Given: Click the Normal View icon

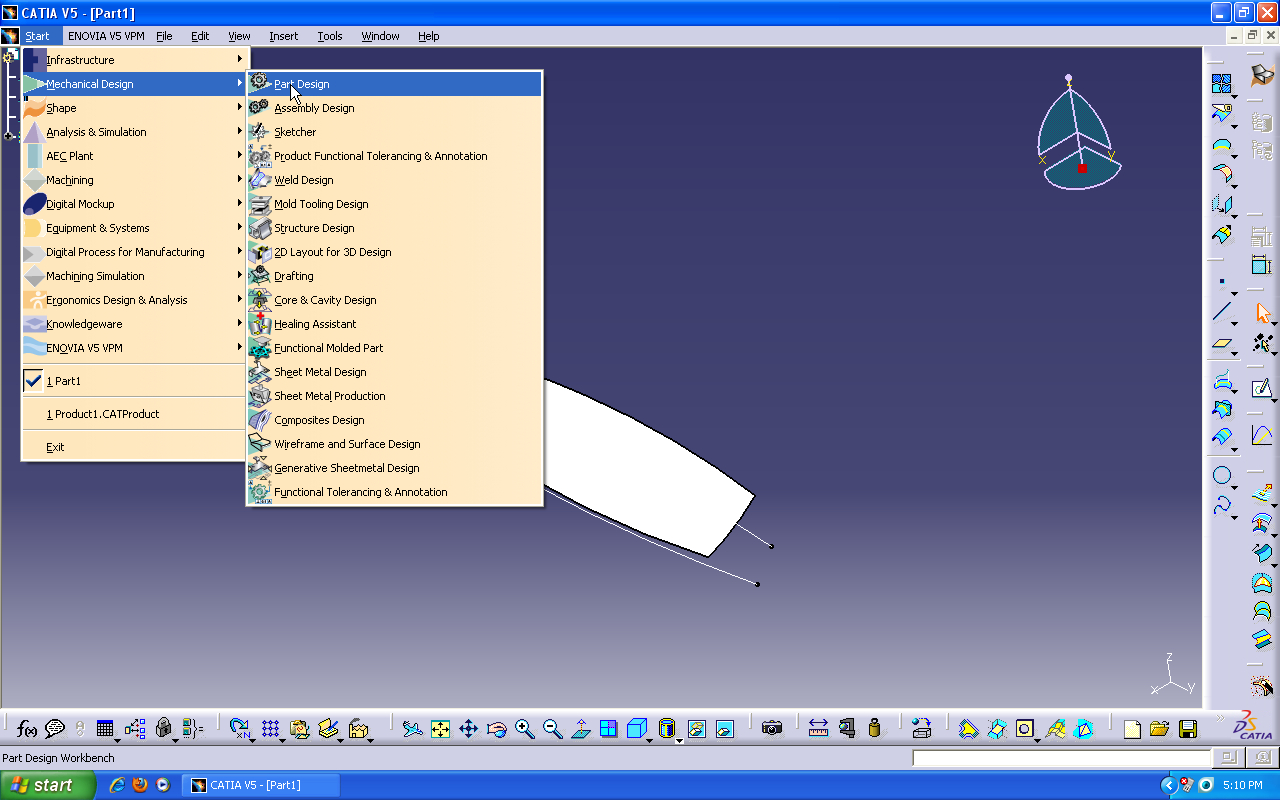Looking at the screenshot, I should (580, 729).
